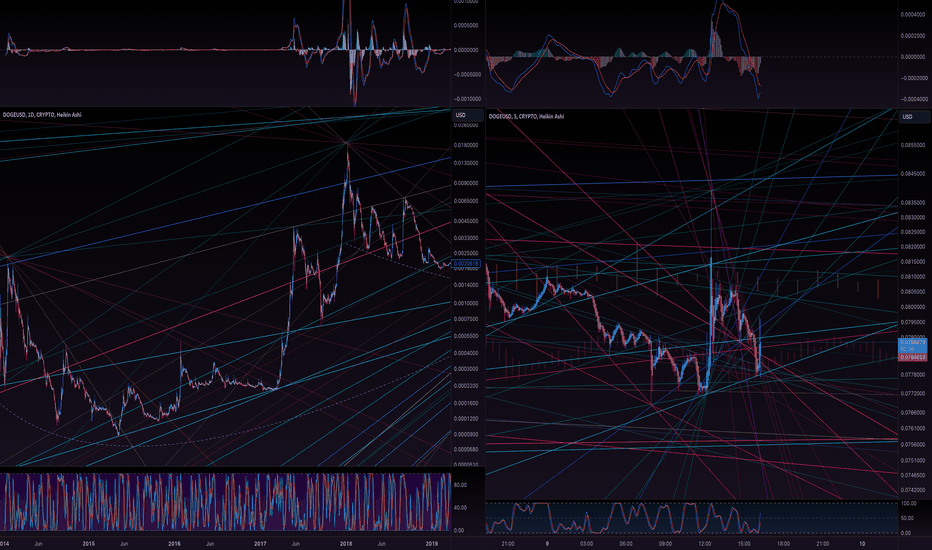Click the -0.0002000 level on the right MACD scale
The width and height of the screenshot is (932, 550).
pos(912,78)
